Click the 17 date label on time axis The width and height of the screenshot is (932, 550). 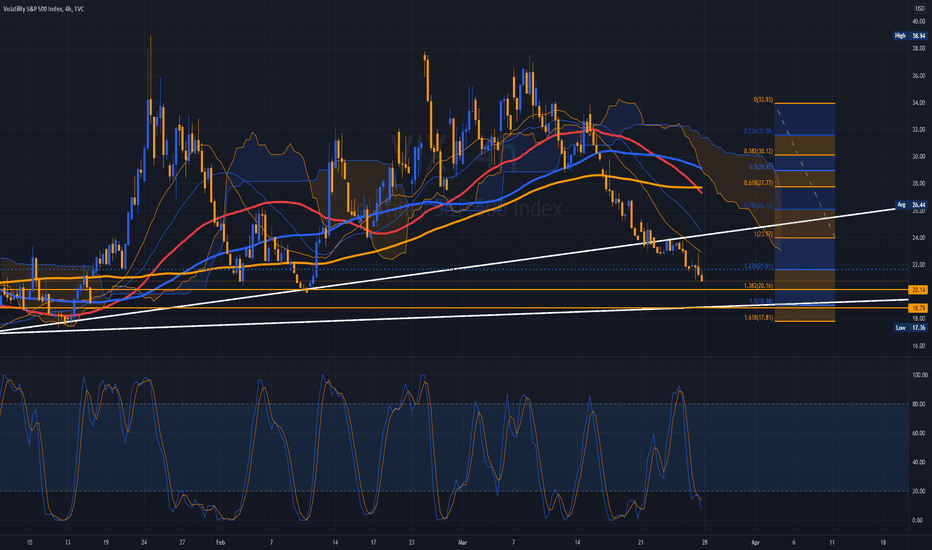point(374,542)
